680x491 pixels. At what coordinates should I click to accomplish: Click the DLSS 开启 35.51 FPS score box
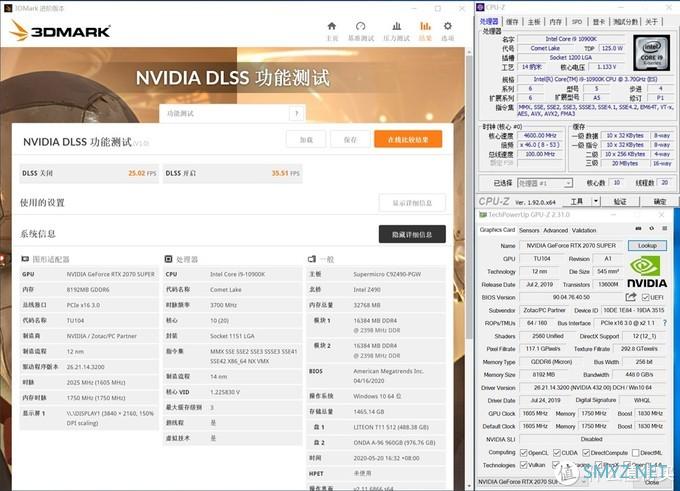(x=233, y=173)
